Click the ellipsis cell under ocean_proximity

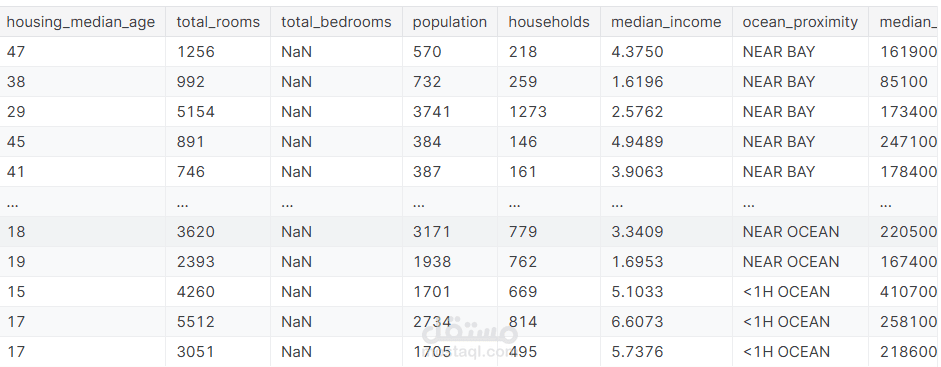click(x=748, y=204)
